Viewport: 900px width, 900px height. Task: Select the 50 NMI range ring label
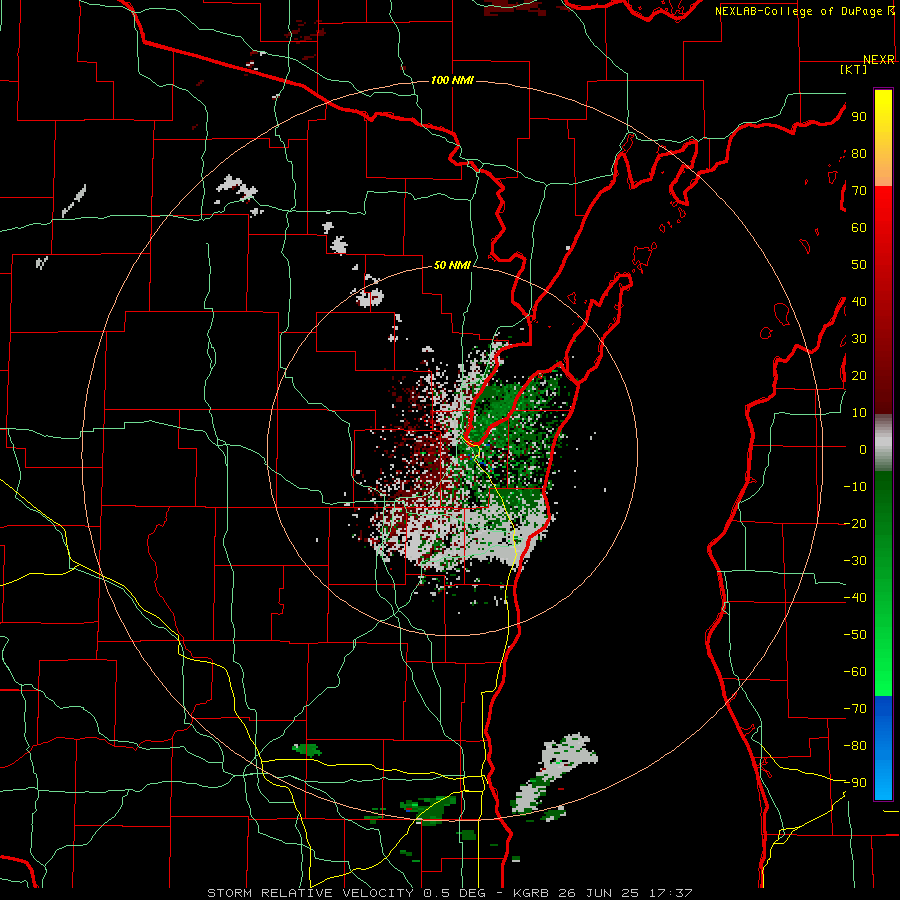tap(452, 265)
